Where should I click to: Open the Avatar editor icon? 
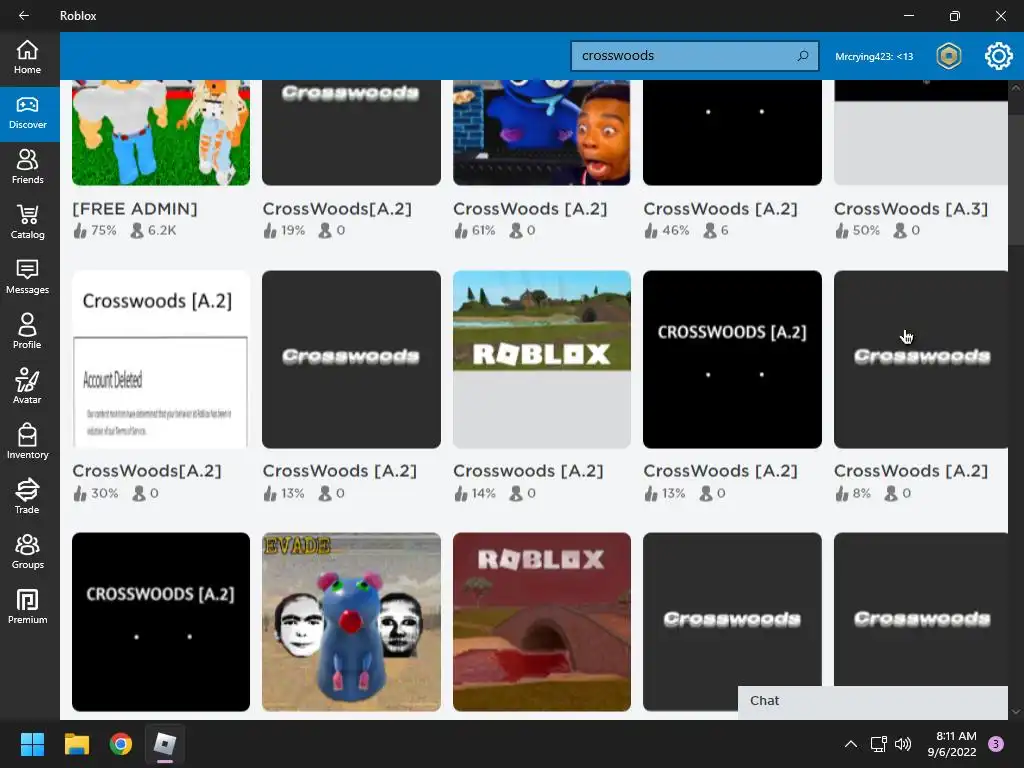click(x=27, y=387)
